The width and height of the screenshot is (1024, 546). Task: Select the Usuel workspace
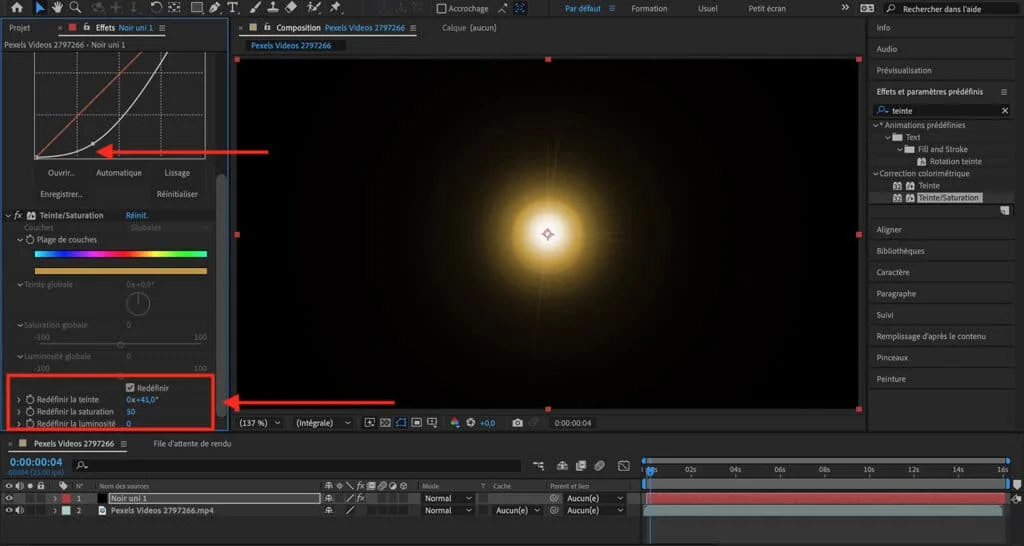coord(708,8)
